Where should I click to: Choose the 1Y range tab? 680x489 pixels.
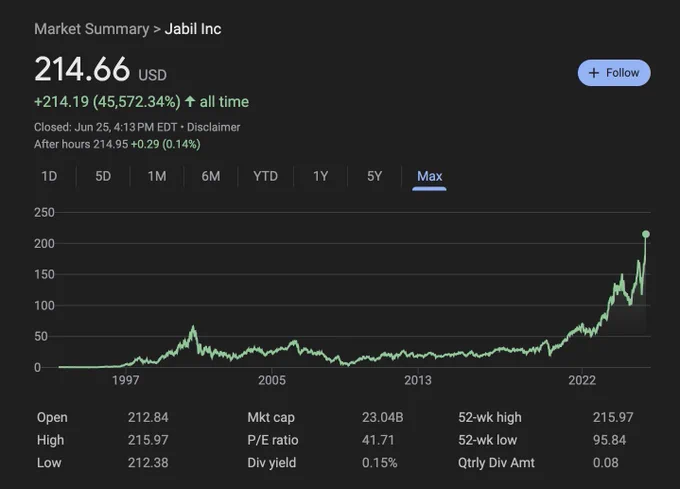(x=320, y=176)
